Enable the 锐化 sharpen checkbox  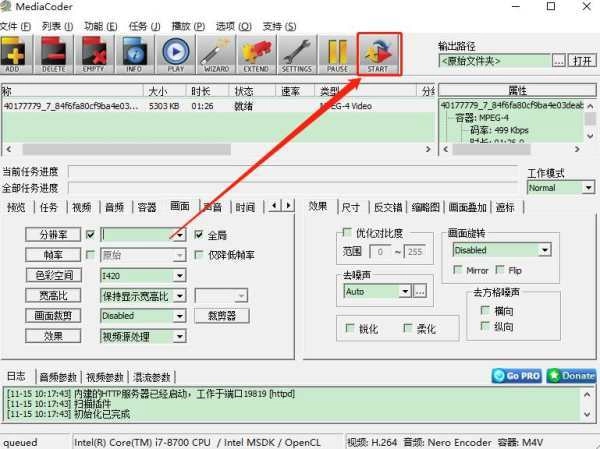(x=350, y=328)
